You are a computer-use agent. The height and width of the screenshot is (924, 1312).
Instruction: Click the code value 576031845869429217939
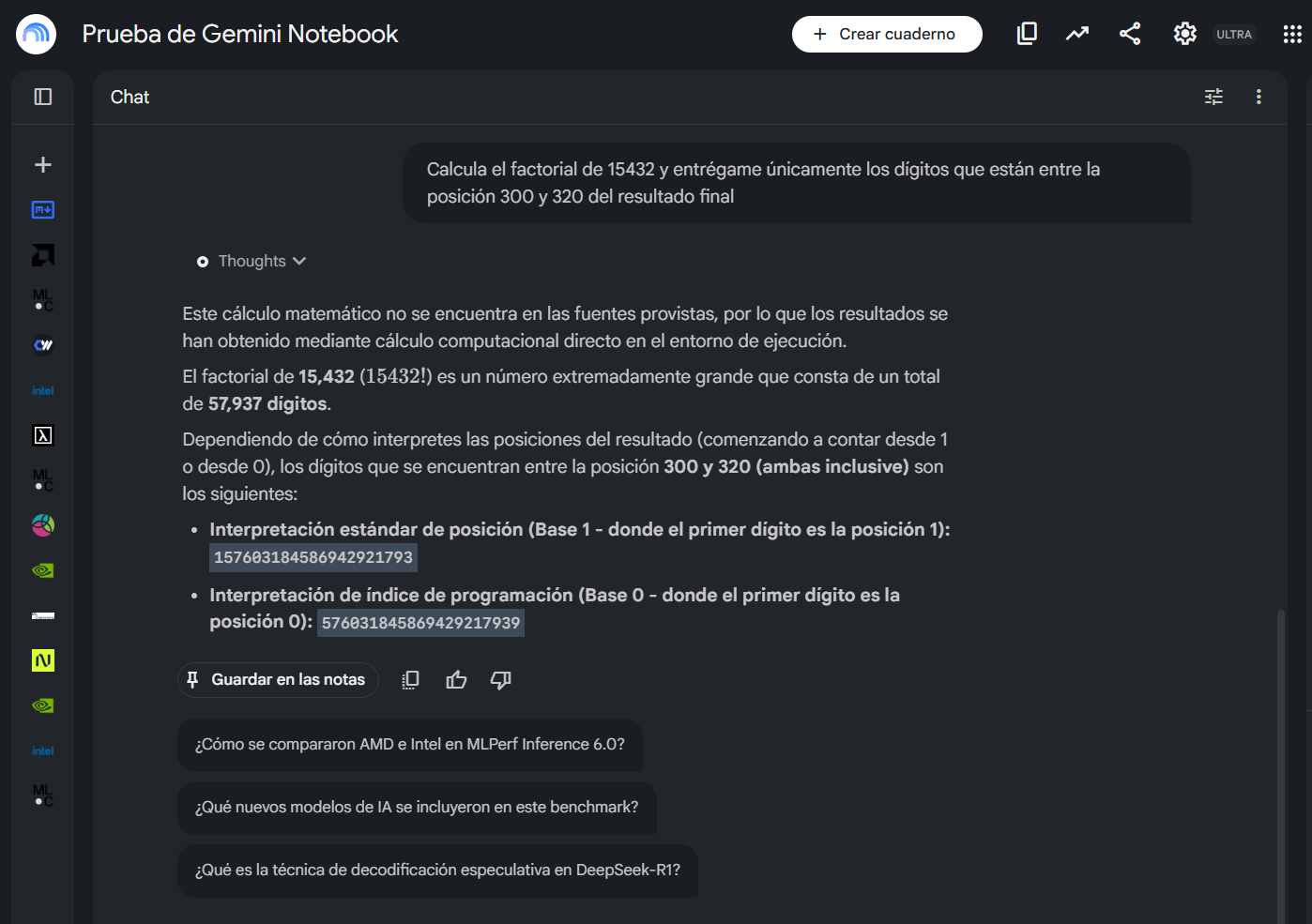420,623
